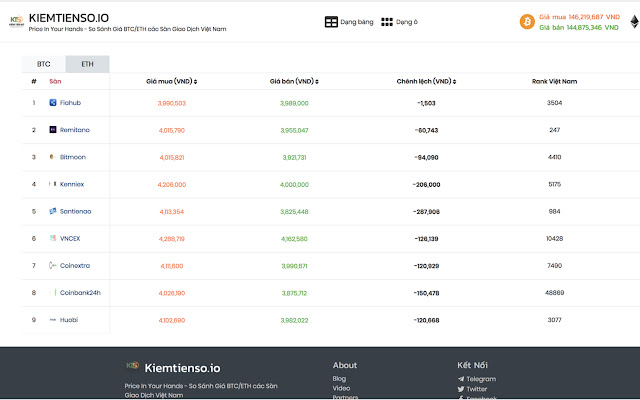Open the Coinextra exchange link
The width and height of the screenshot is (640, 400).
75,266
